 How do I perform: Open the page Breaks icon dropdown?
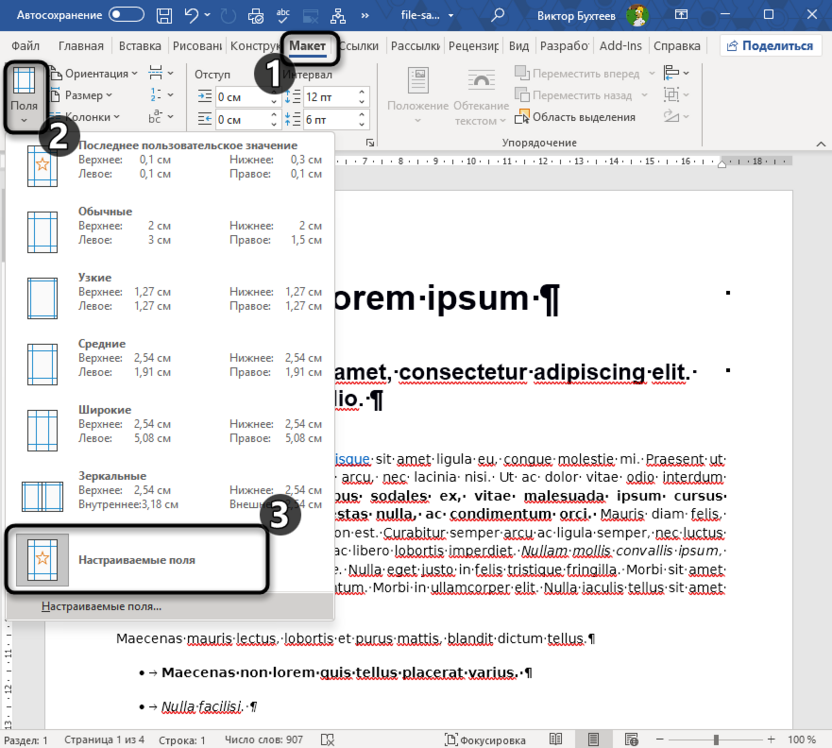click(x=160, y=73)
